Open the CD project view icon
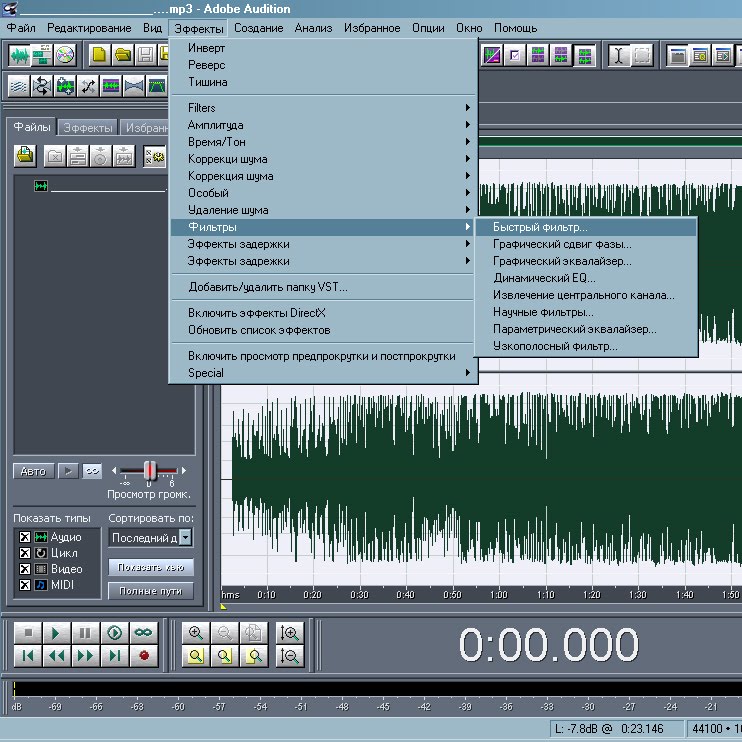This screenshot has height=742, width=742. pos(65,55)
